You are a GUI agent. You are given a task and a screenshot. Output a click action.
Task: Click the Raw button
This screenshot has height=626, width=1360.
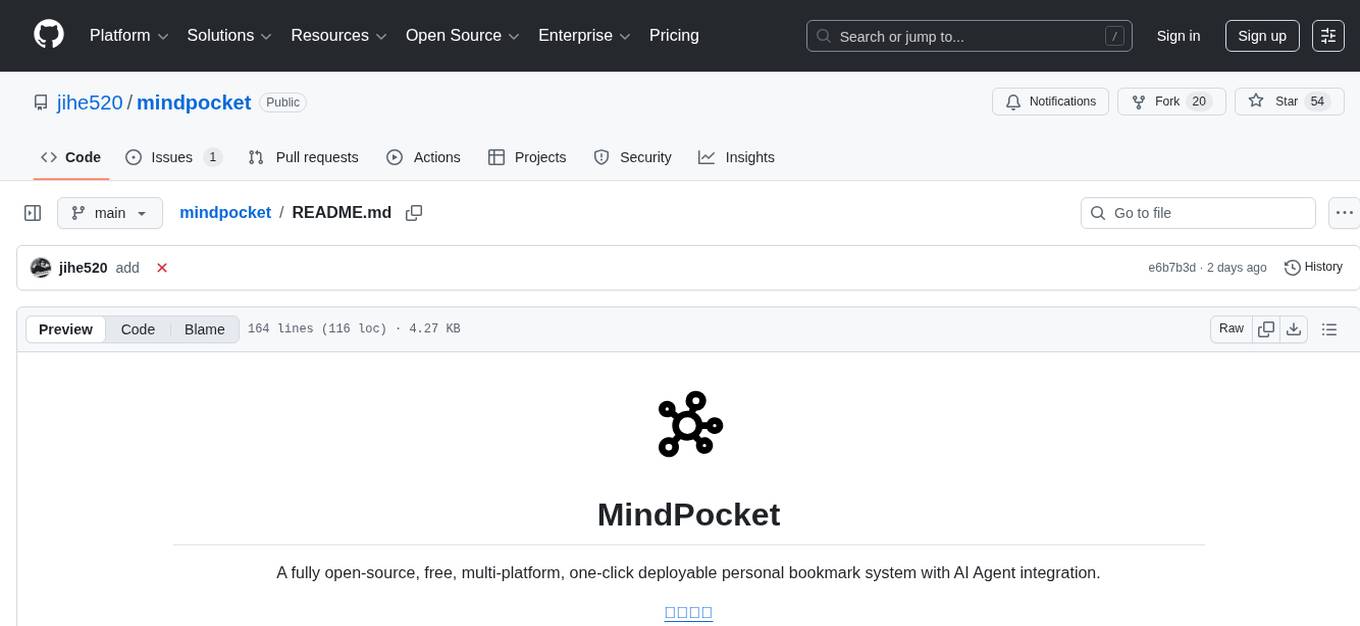1230,328
